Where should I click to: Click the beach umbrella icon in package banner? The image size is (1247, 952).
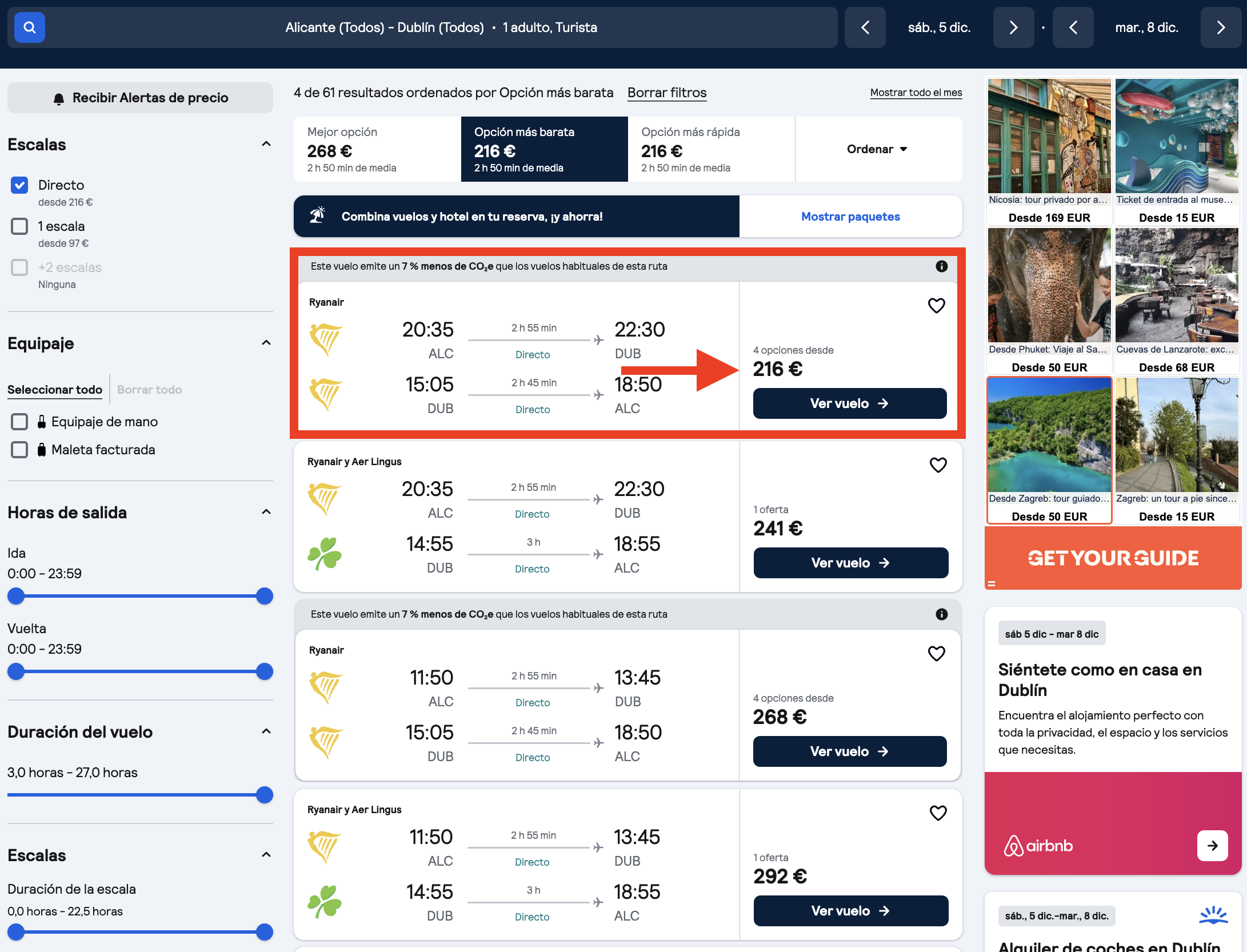317,215
